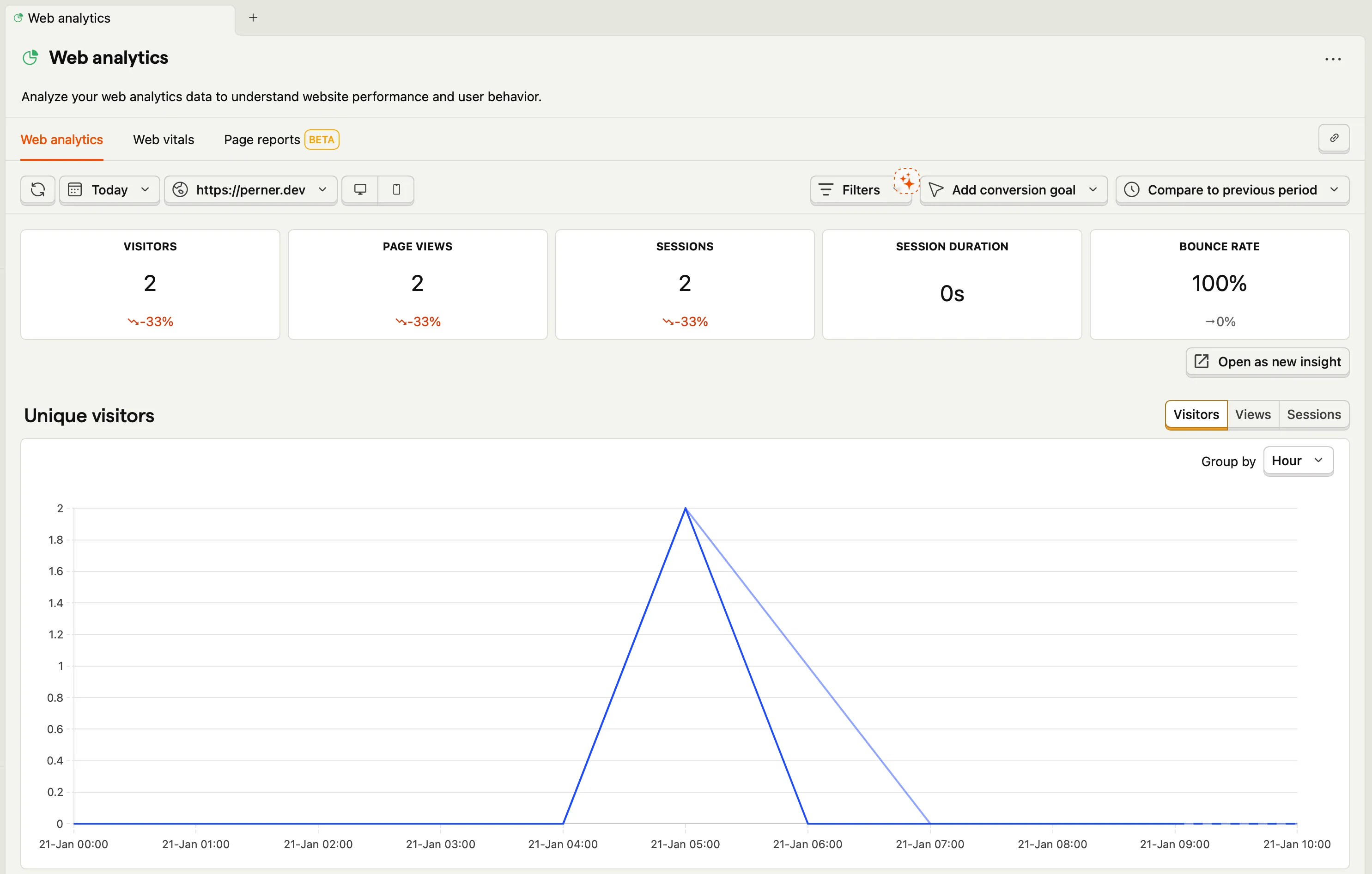
Task: Click the refresh data icon button
Action: [37, 190]
